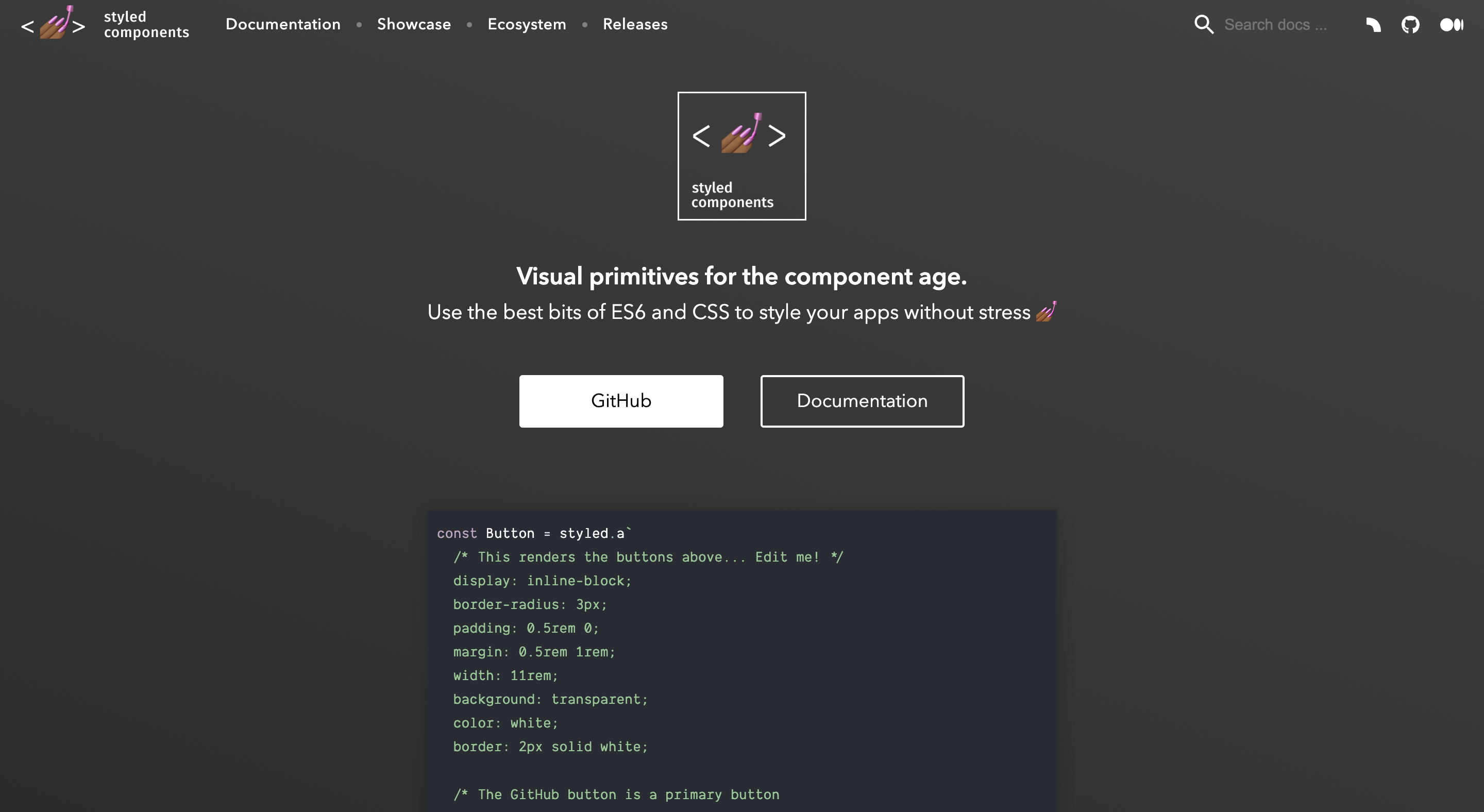Click the chat/Discord icon in navbar
Image resolution: width=1484 pixels, height=812 pixels.
pos(1372,24)
